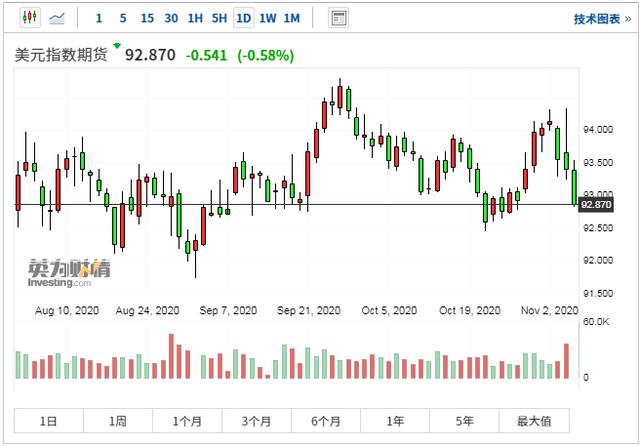
Task: Click the 60.0K volume axis label
Action: click(x=596, y=322)
